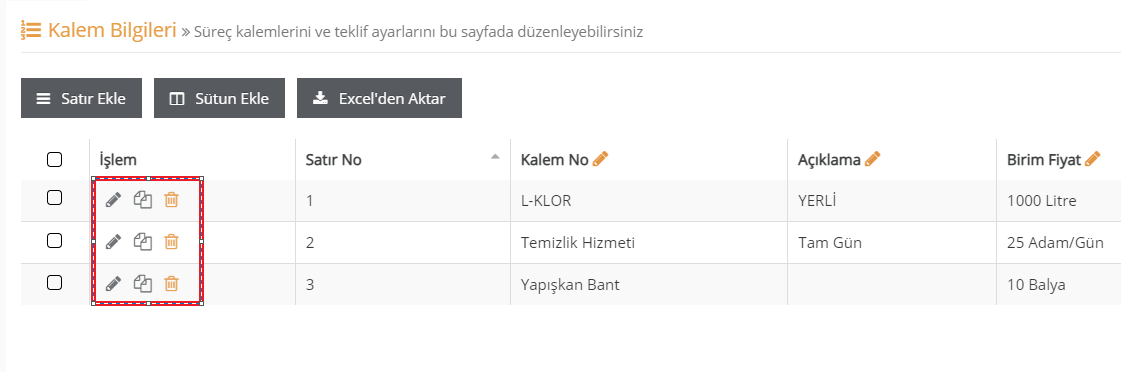1121x372 pixels.
Task: Select the Yapışkan Bant row checkbox
Action: pos(54,283)
